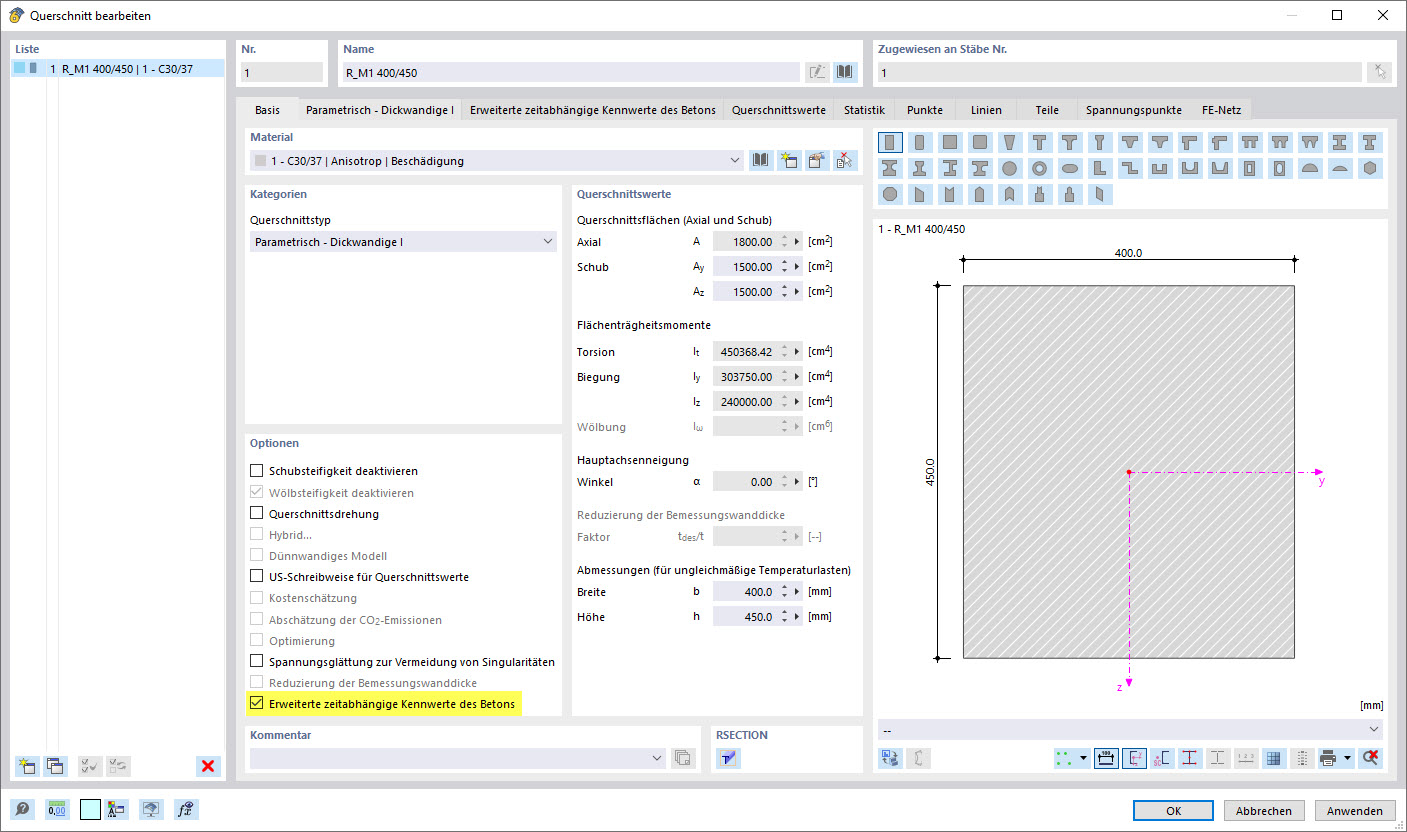Open print options arrow next to printer
The width and height of the screenshot is (1407, 832).
(x=1348, y=758)
